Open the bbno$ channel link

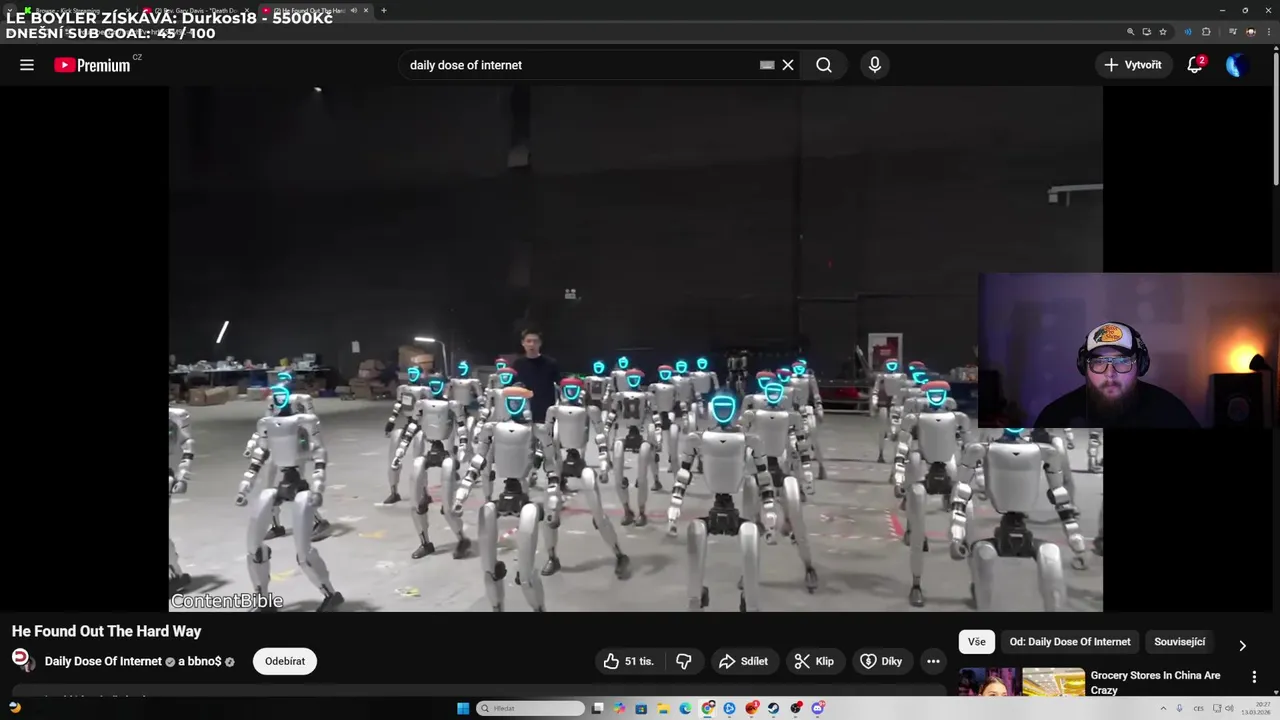click(x=205, y=661)
